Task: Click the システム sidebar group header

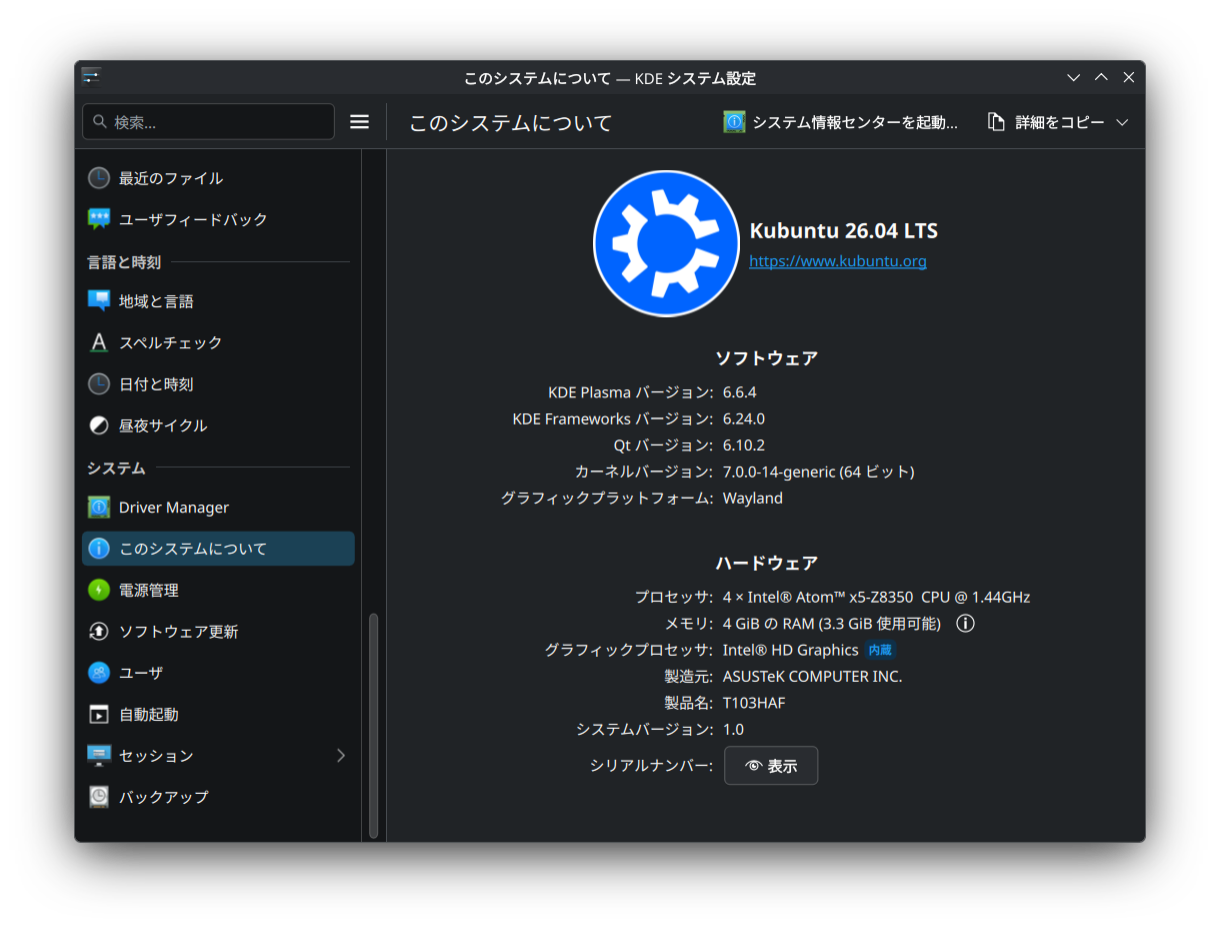Action: pyautogui.click(x=116, y=468)
